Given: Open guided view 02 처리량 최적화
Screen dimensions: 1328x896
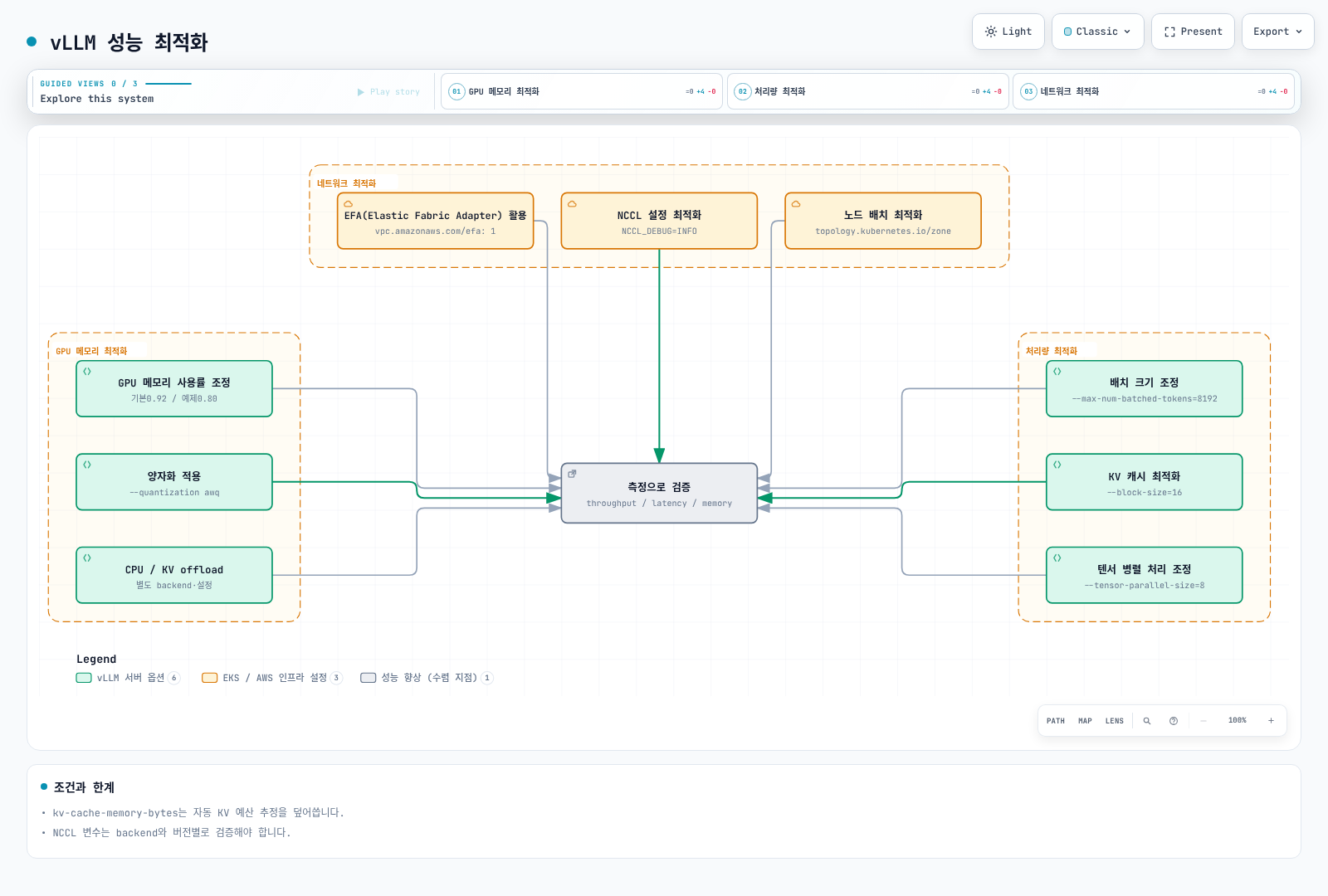Looking at the screenshot, I should tap(868, 91).
